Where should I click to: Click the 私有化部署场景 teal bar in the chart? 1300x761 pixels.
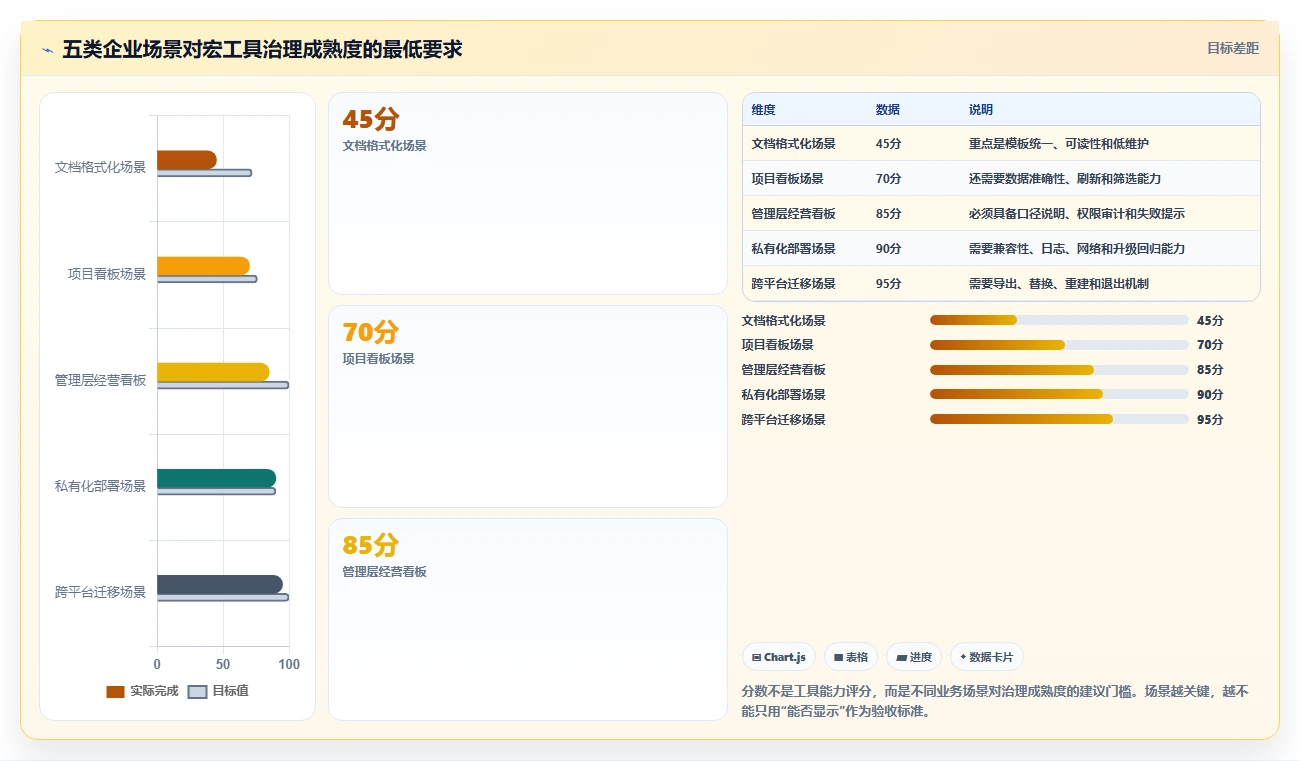(216, 478)
